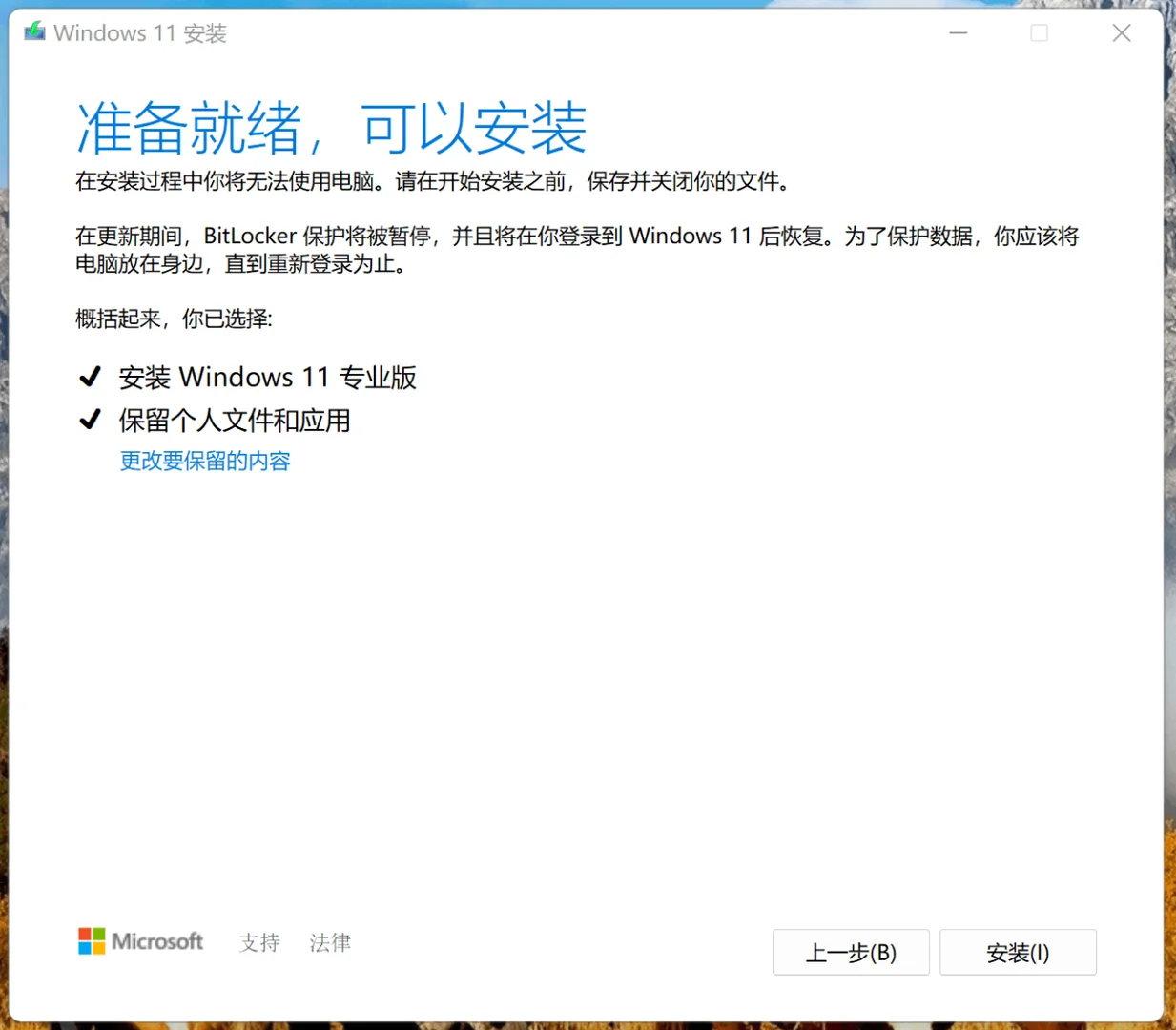Click the check icon for keeping files

tap(90, 420)
